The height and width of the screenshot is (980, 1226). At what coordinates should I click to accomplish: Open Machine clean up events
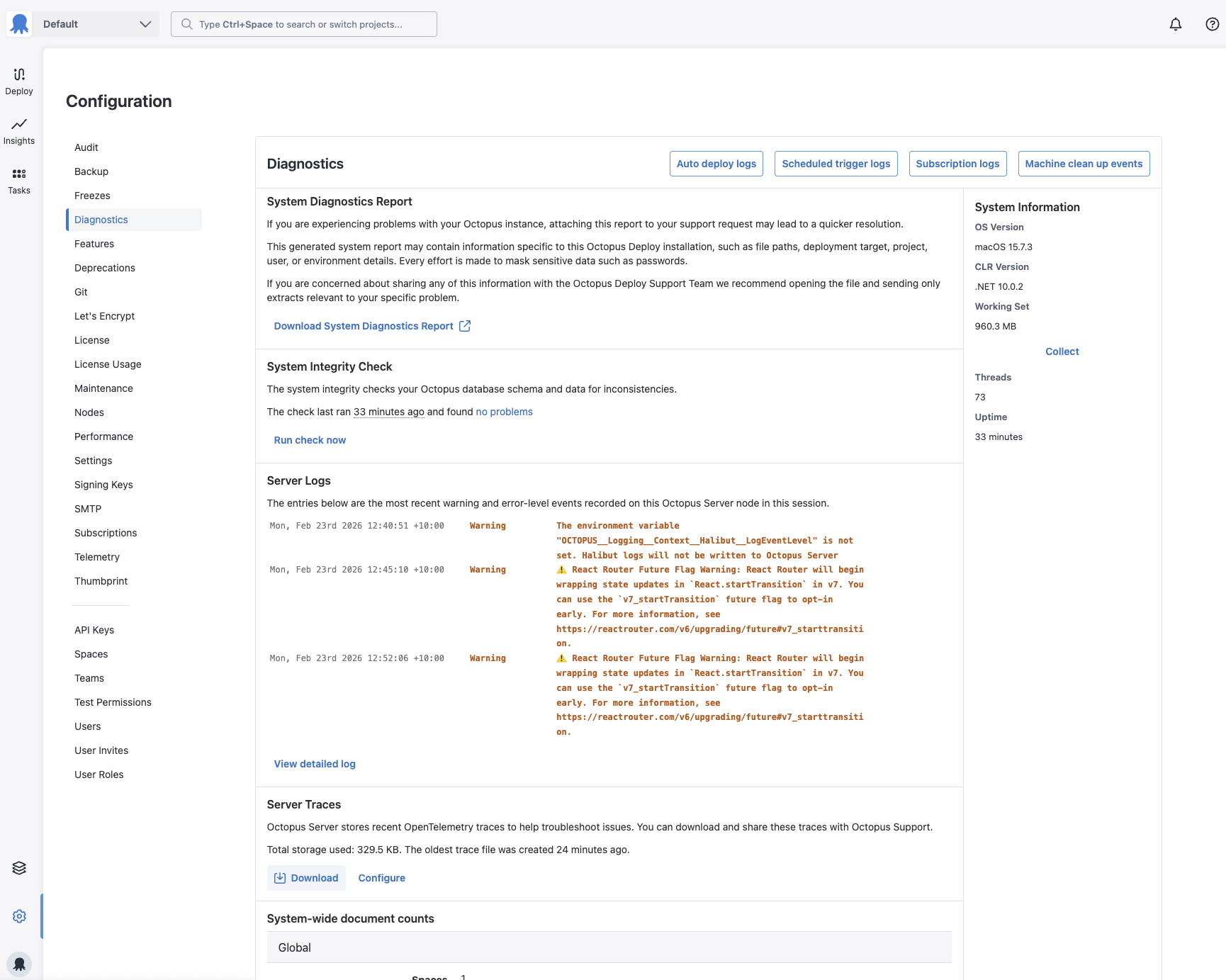1084,164
